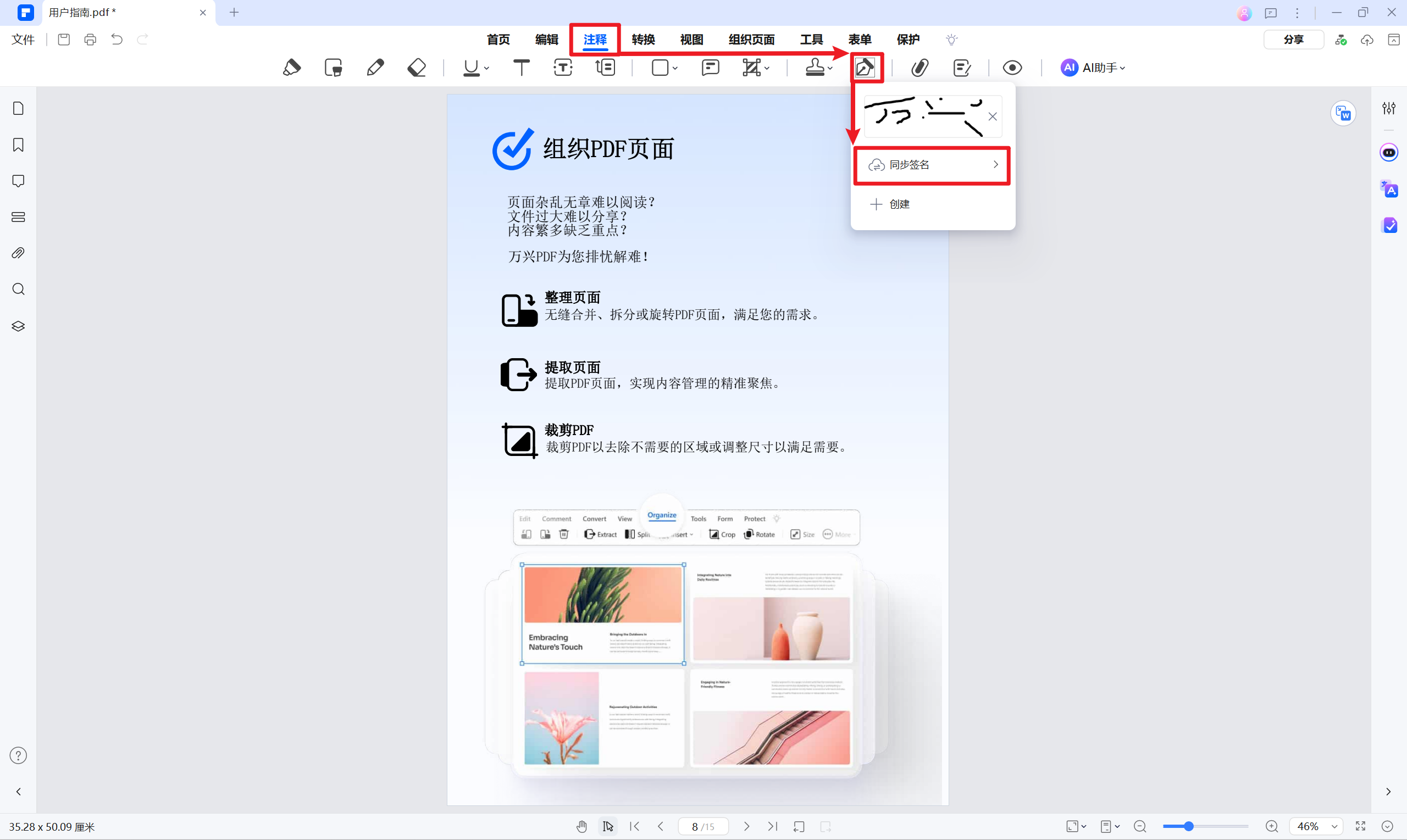Image resolution: width=1407 pixels, height=840 pixels.
Task: Open the bookmarks panel
Action: (x=18, y=145)
